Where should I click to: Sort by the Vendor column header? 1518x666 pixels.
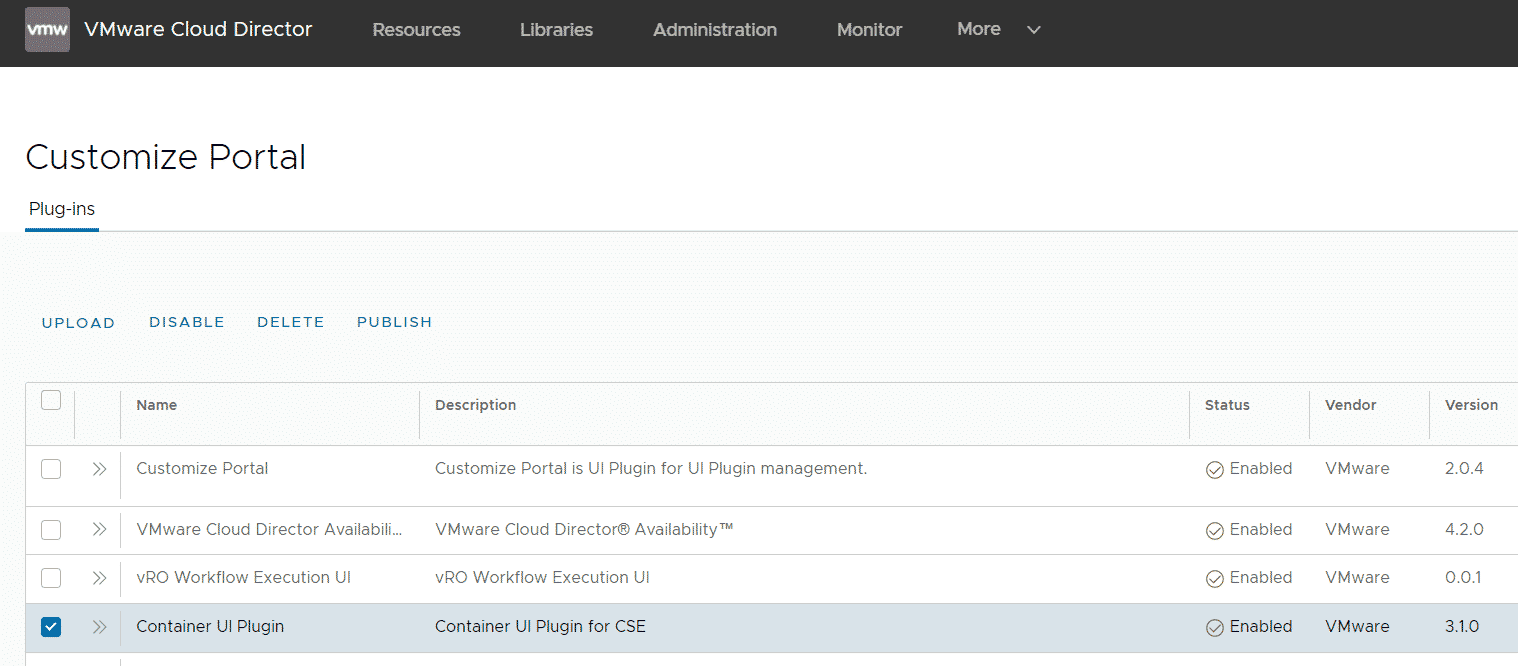(x=1351, y=405)
